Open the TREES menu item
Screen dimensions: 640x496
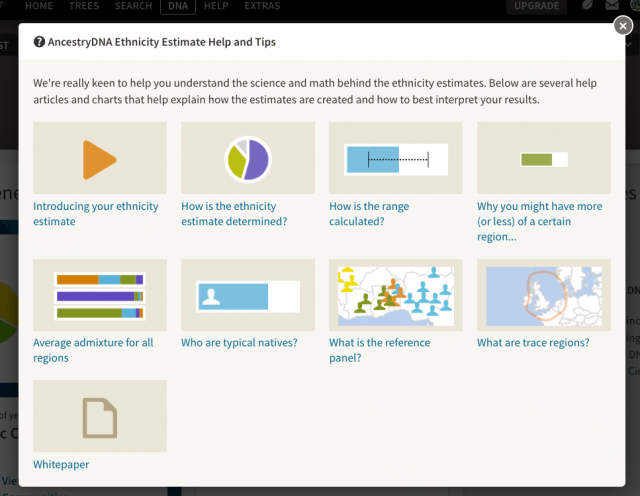86,7
